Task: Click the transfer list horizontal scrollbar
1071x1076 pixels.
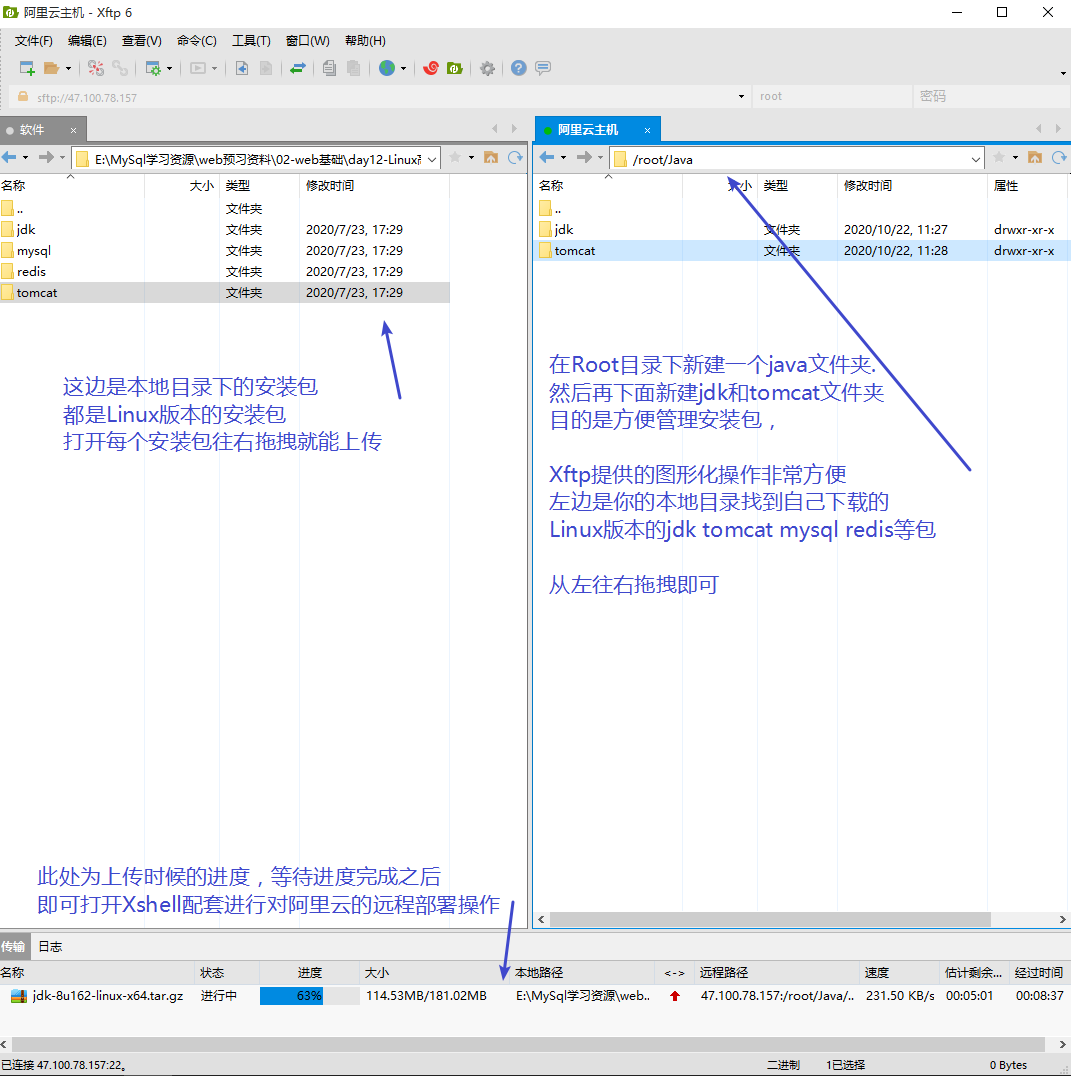Action: [528, 1044]
